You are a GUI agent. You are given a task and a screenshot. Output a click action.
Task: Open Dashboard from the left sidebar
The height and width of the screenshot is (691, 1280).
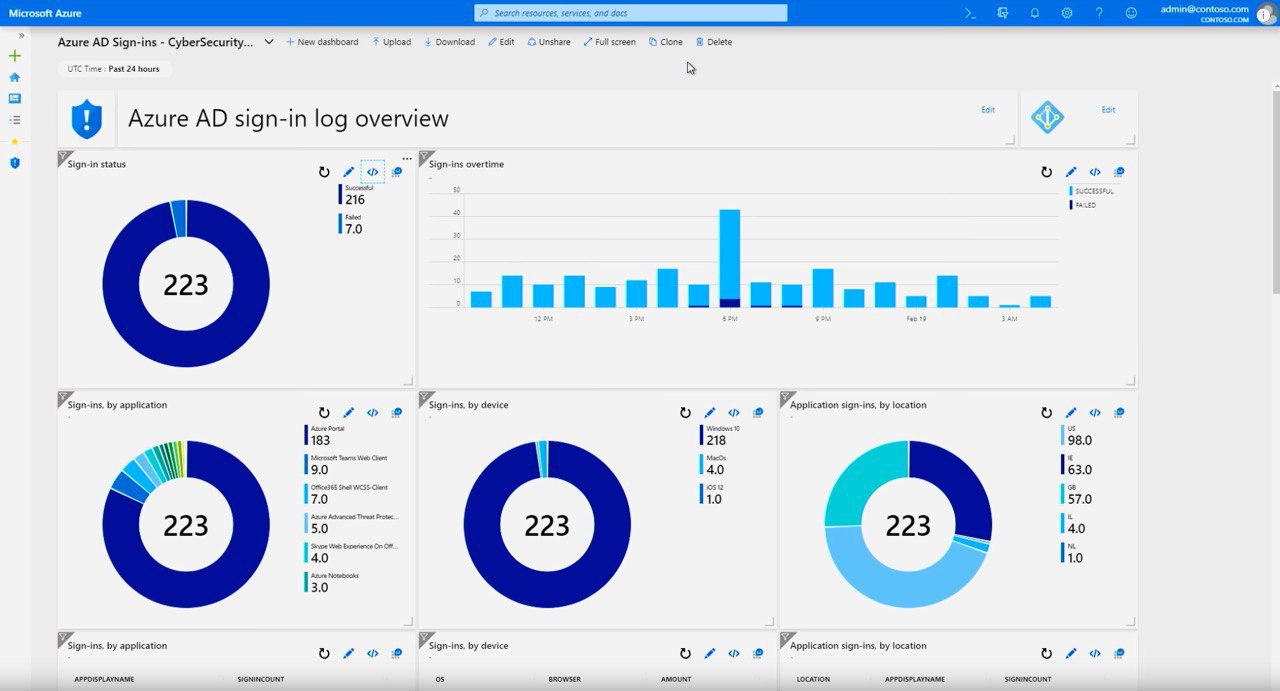coord(14,98)
